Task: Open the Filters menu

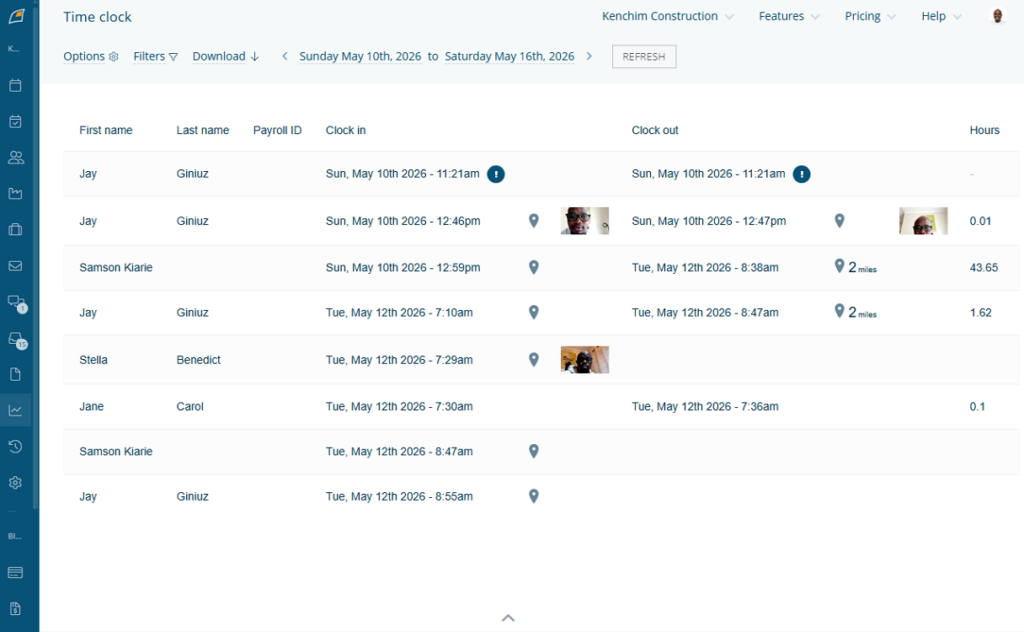Action: tap(155, 56)
